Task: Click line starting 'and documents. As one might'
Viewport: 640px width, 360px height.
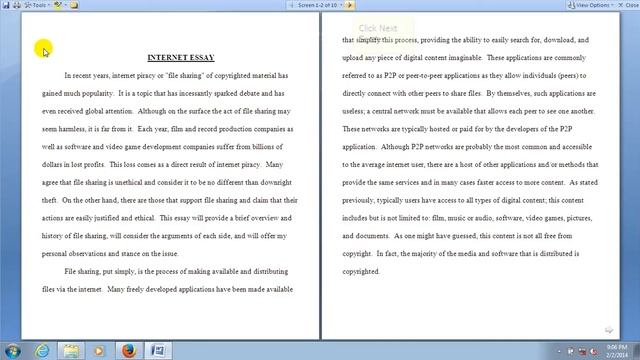Action: pos(457,236)
